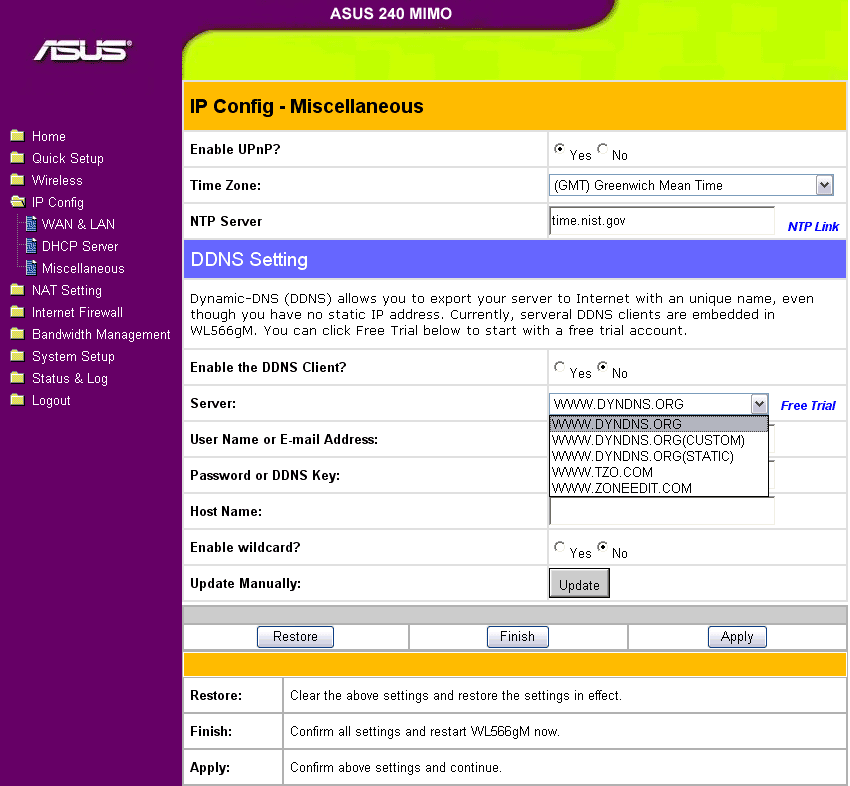Open Quick Setup in sidebar

[68, 158]
